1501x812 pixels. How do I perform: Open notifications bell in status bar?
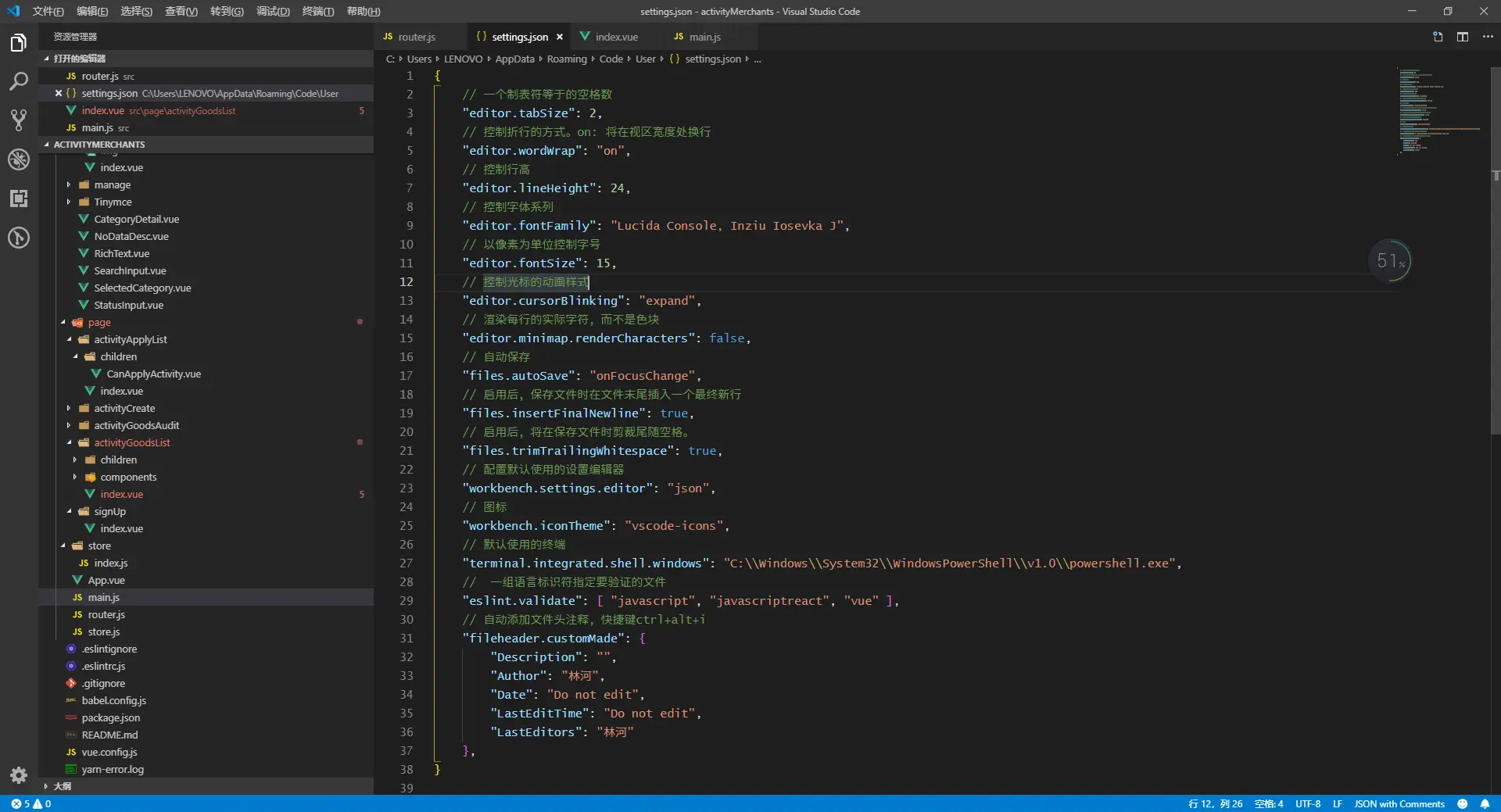[1485, 803]
